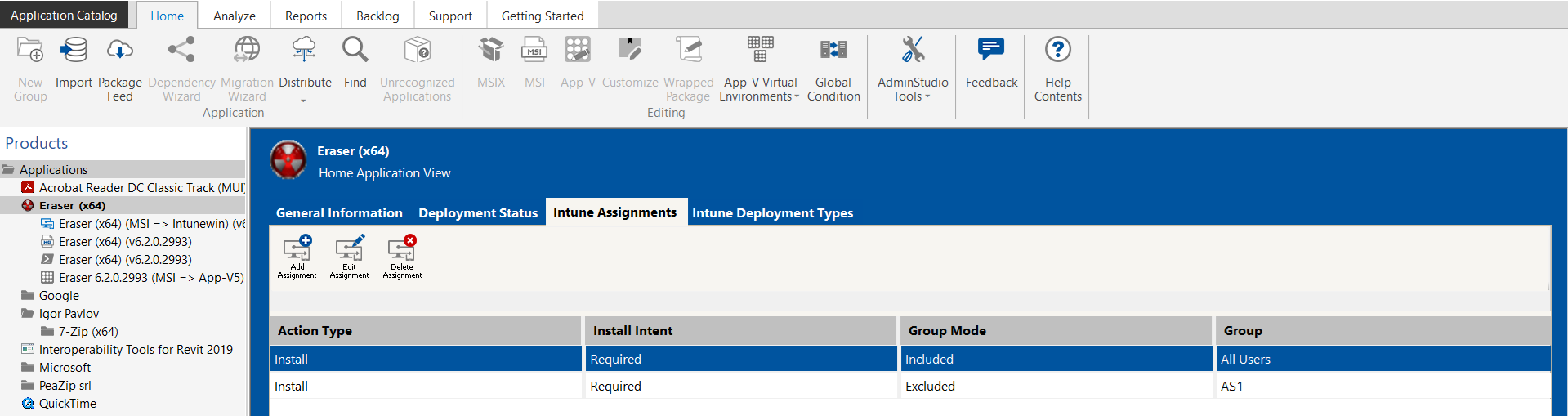1568x416 pixels.
Task: Expand the AdminStudio Tools dropdown
Action: click(x=912, y=96)
